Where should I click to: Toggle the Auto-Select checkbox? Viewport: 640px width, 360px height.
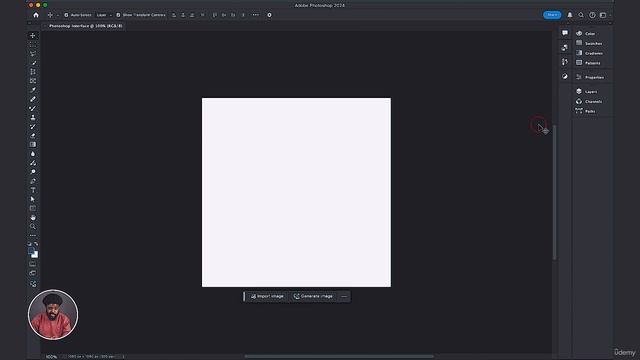pos(66,15)
